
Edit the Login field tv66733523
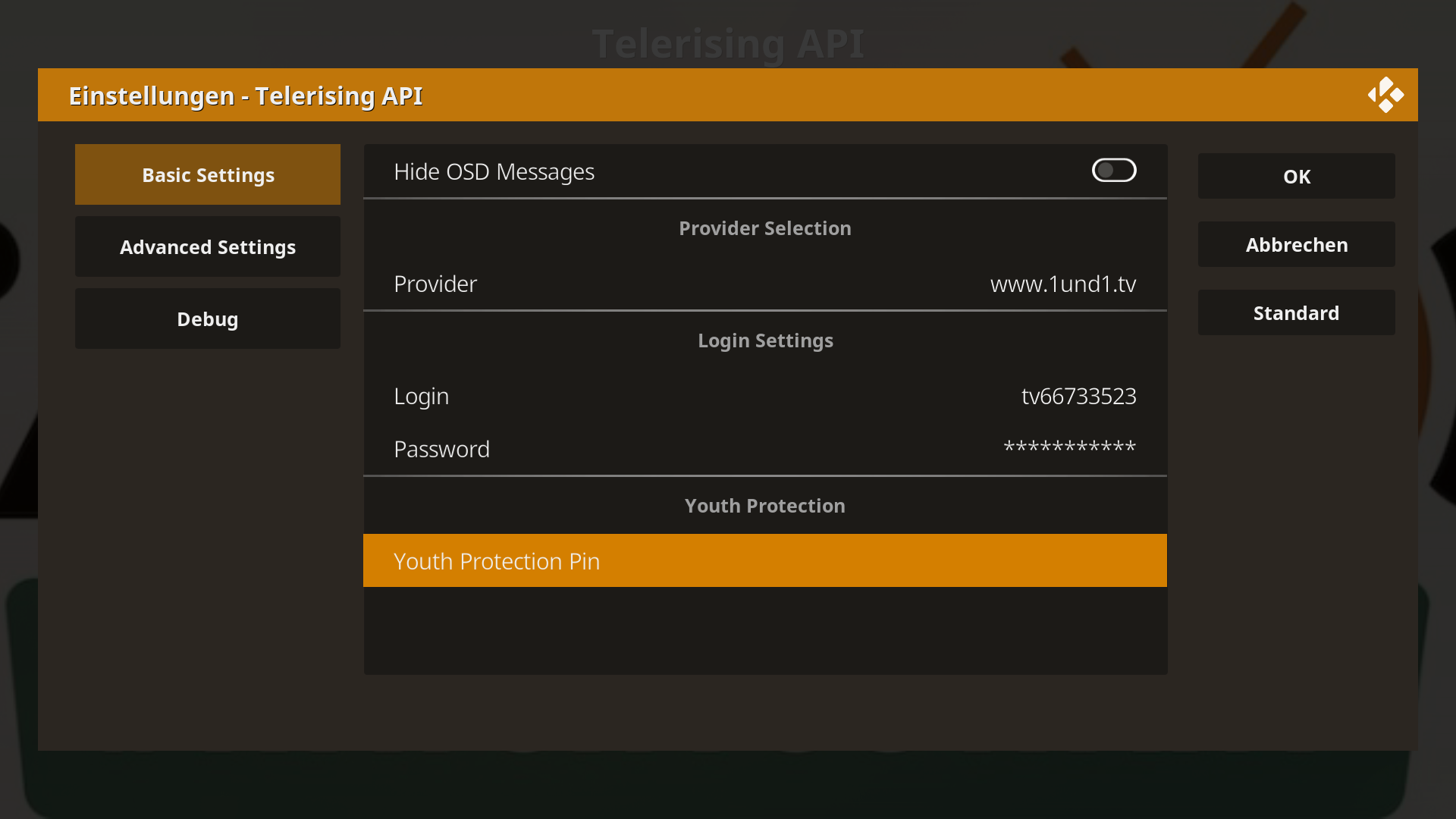(x=765, y=396)
